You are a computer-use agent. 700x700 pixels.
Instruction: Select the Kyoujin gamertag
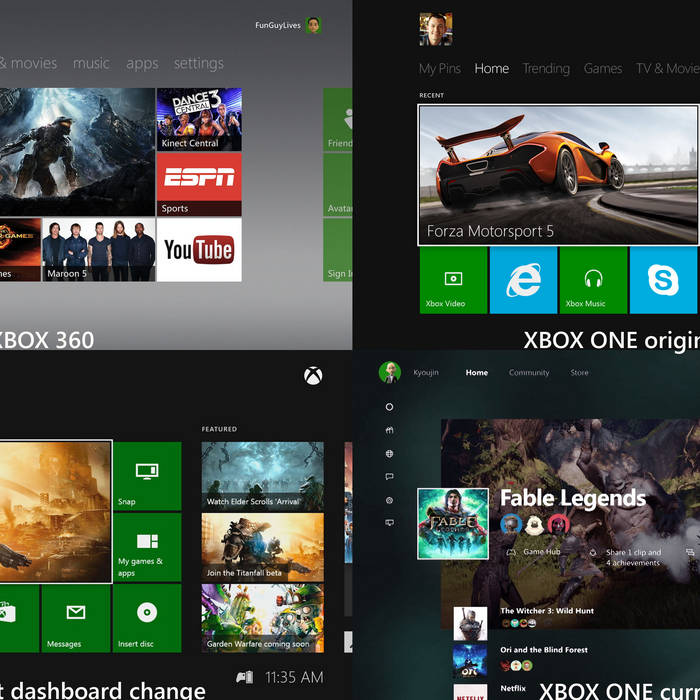[426, 373]
